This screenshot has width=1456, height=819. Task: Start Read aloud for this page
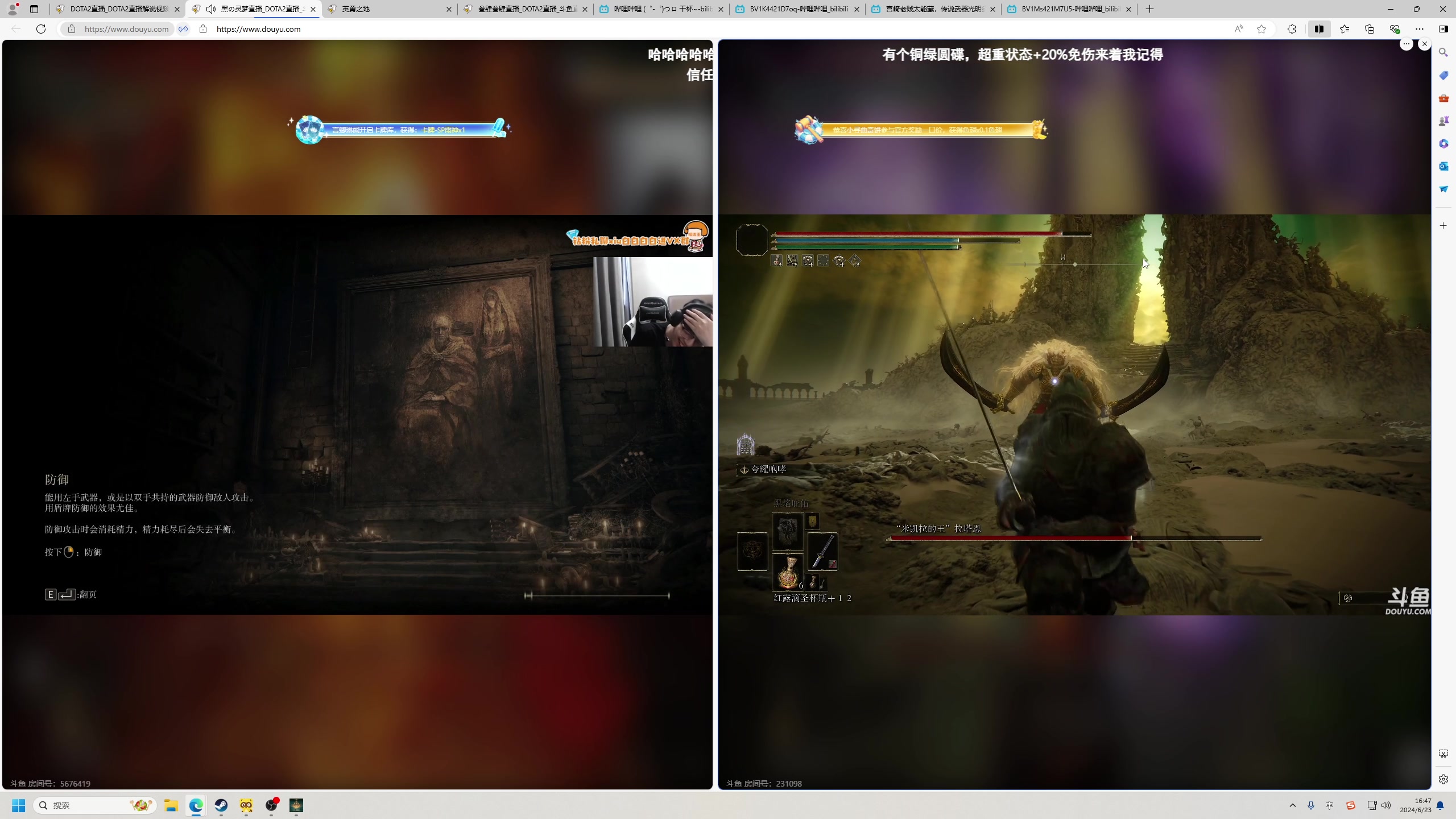[1239, 29]
